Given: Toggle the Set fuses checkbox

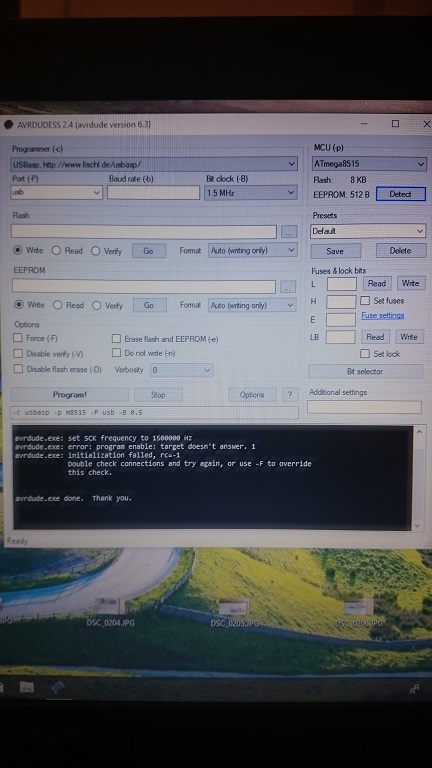Looking at the screenshot, I should pos(365,301).
